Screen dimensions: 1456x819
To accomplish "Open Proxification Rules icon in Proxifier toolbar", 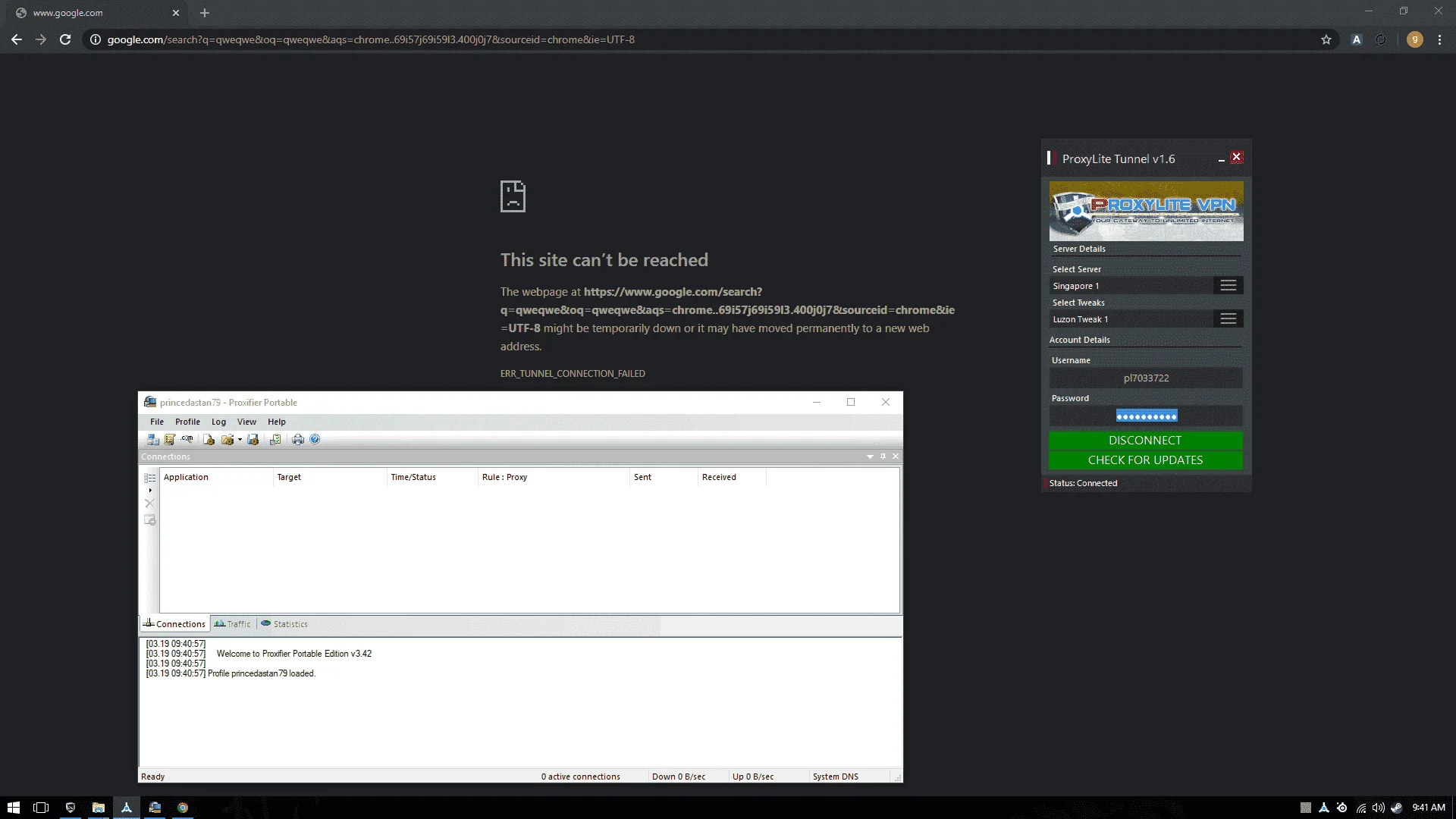I will point(170,439).
